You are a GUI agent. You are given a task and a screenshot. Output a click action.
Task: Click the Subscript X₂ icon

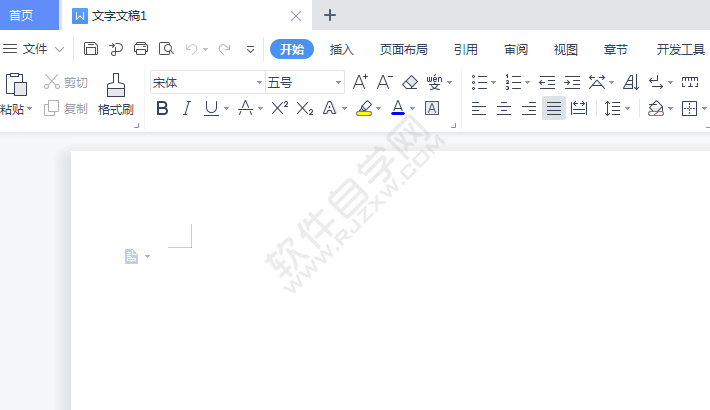305,108
